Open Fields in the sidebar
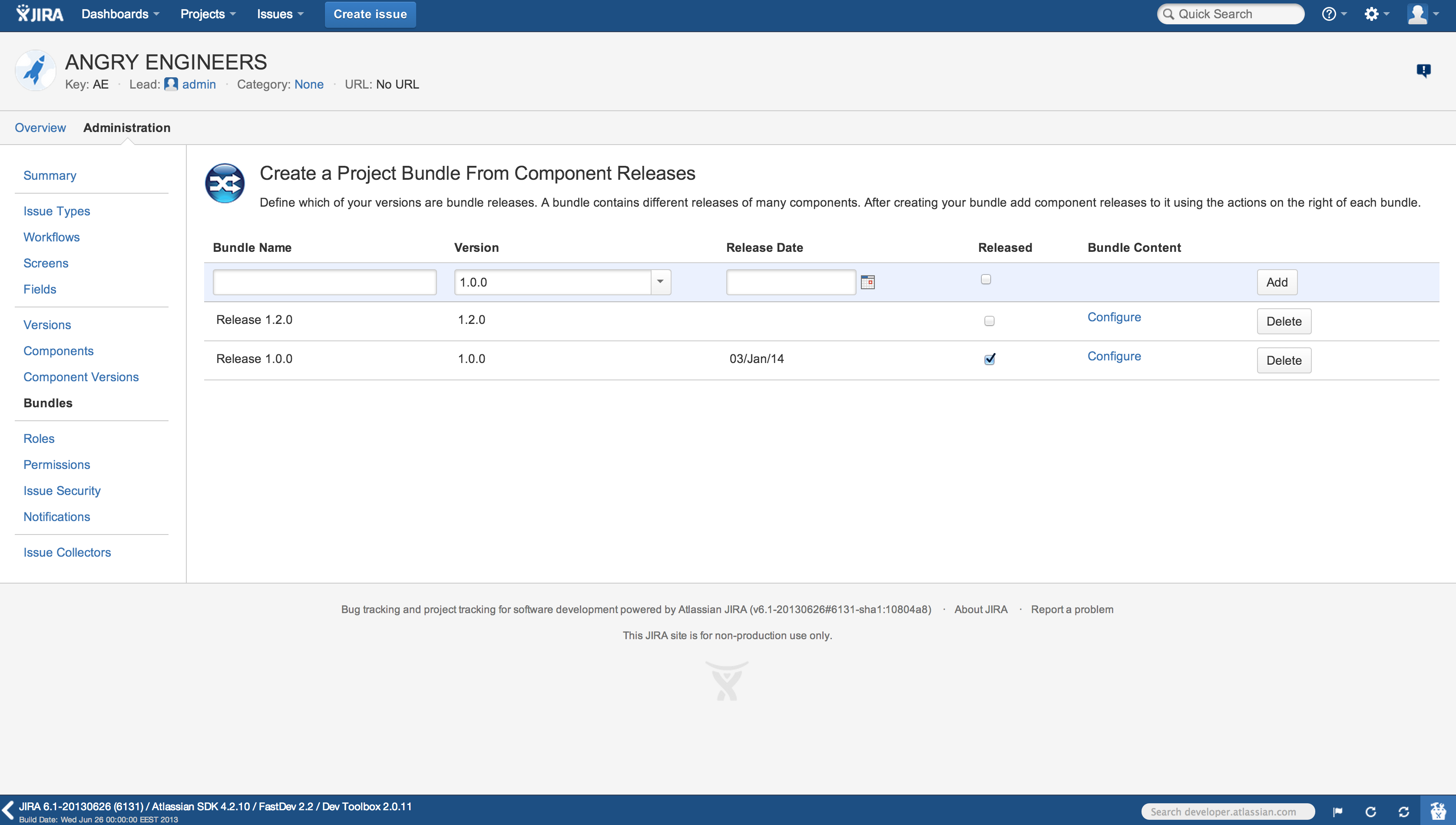This screenshot has width=1456, height=825. tap(40, 290)
